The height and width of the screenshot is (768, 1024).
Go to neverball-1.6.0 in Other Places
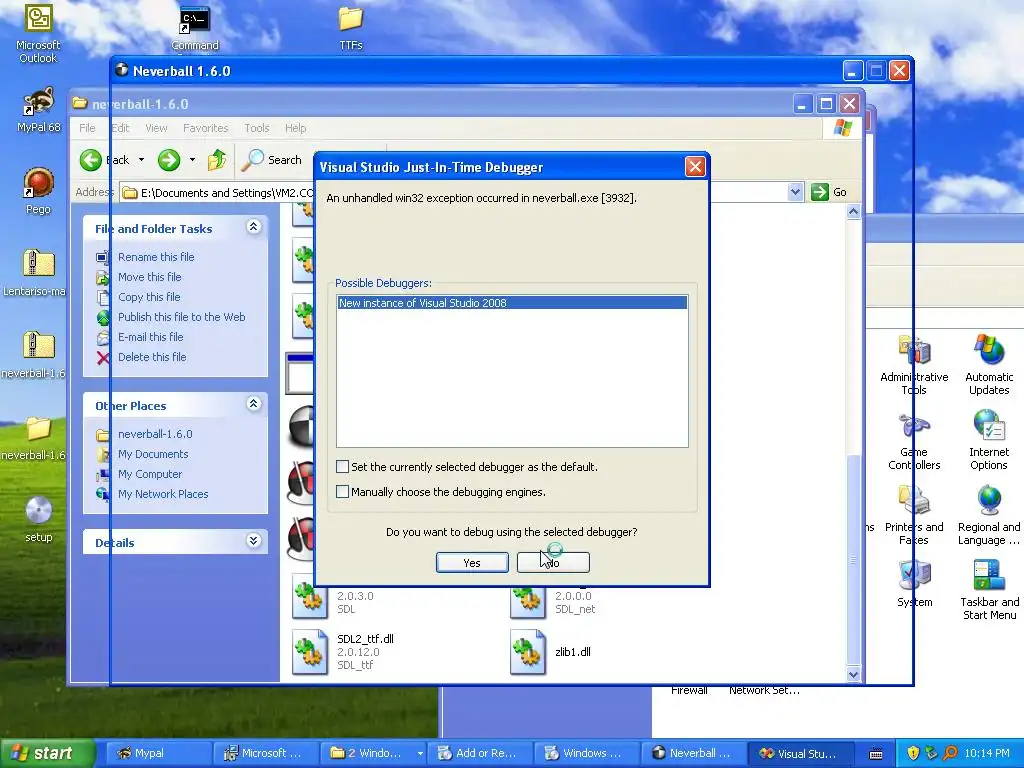155,434
